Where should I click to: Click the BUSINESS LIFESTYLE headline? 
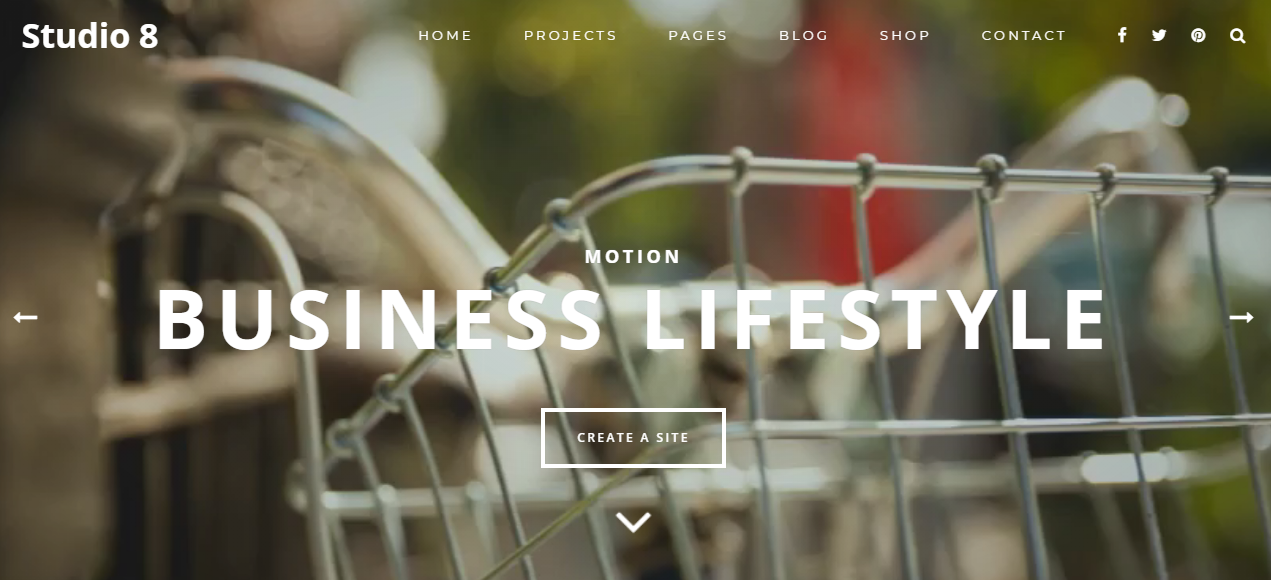[x=632, y=320]
